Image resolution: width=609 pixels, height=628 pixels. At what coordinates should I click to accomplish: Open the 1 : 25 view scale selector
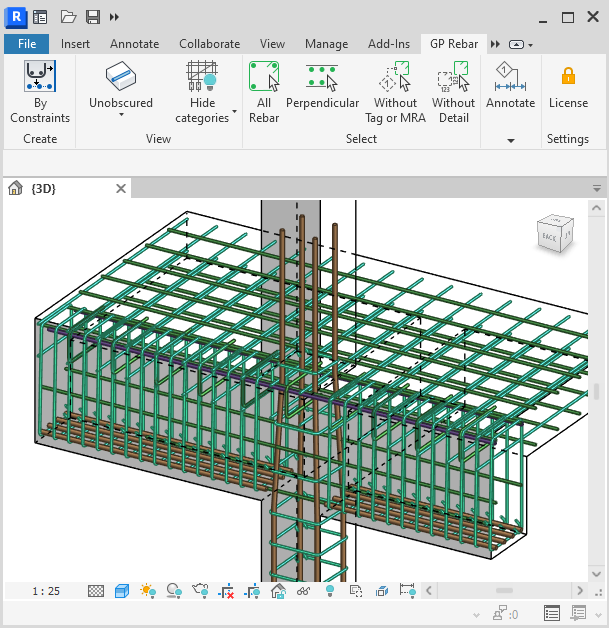click(x=46, y=591)
